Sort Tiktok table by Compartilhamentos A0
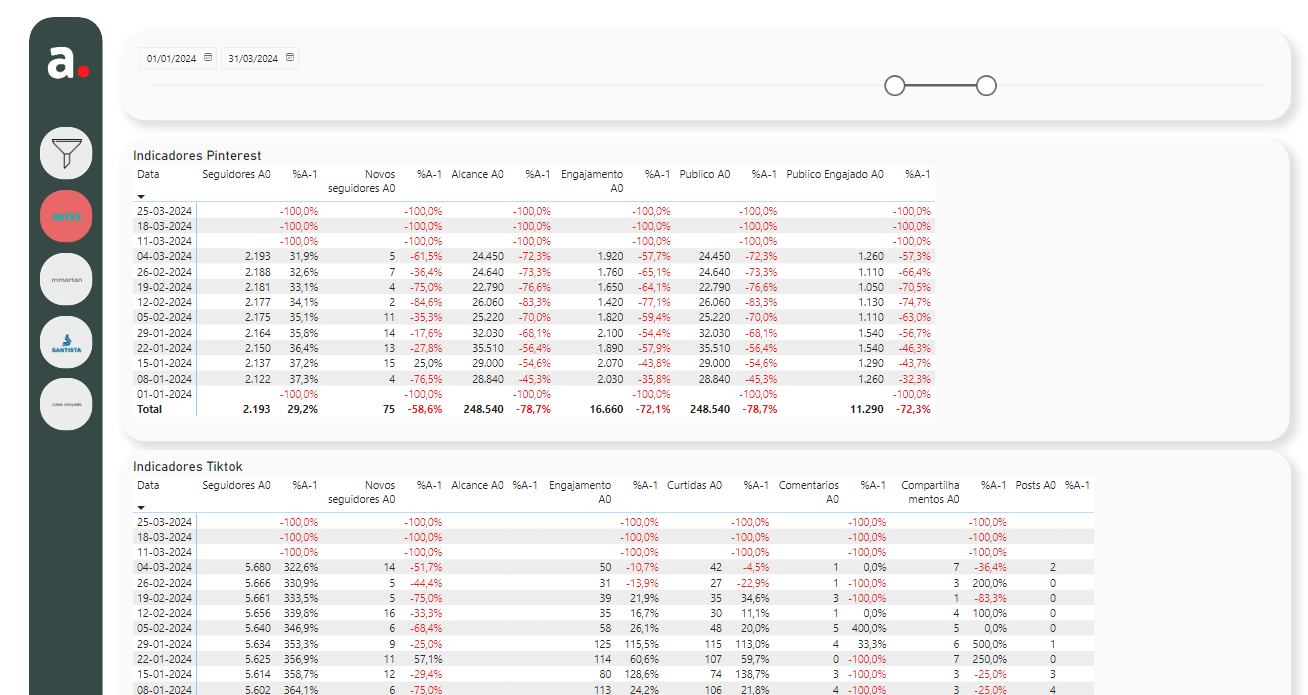1308x695 pixels. tap(930, 492)
